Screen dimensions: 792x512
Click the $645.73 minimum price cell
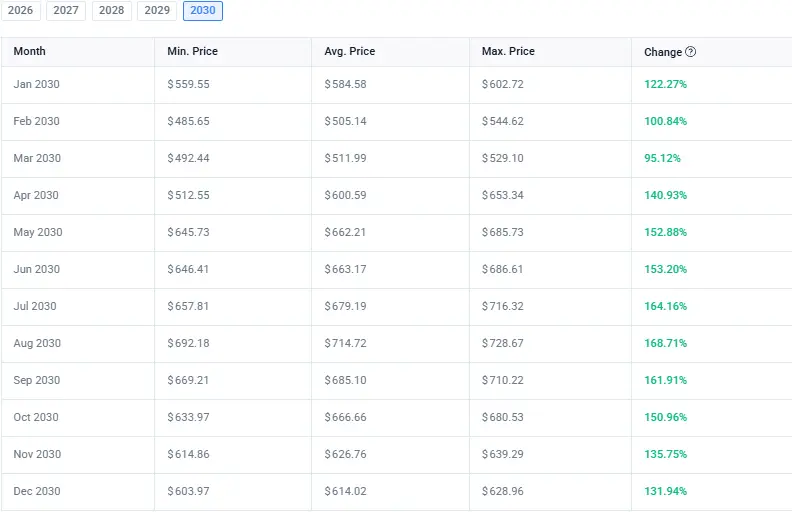[188, 232]
